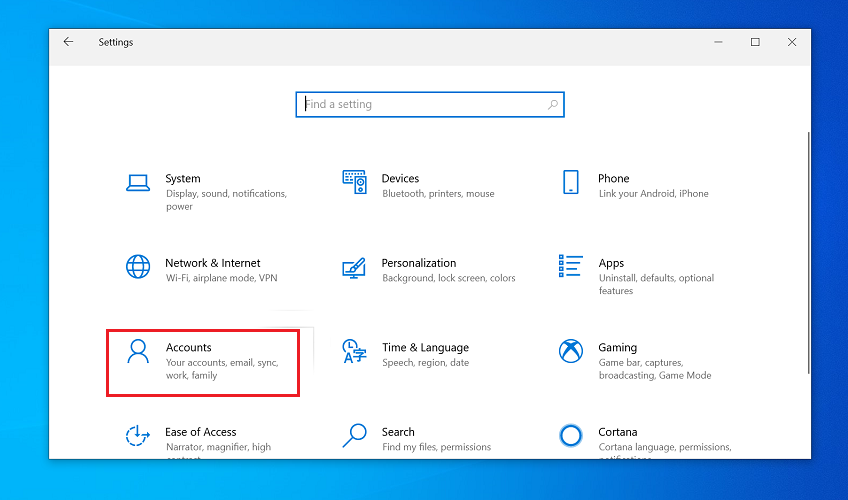Open the Cortana circle icon
This screenshot has height=500, width=848.
(x=571, y=436)
